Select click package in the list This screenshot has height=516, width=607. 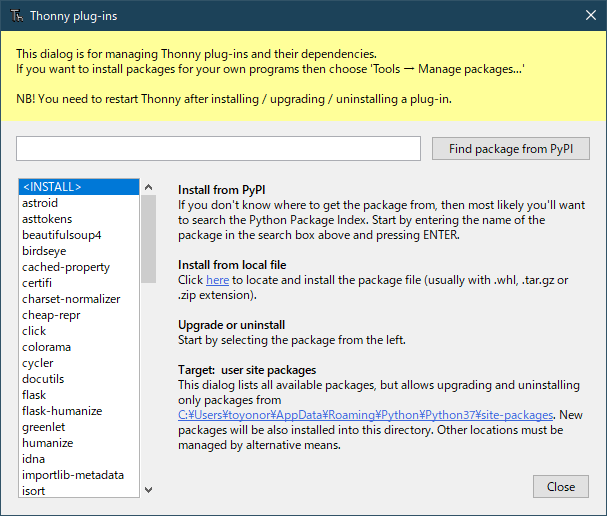coord(79,331)
